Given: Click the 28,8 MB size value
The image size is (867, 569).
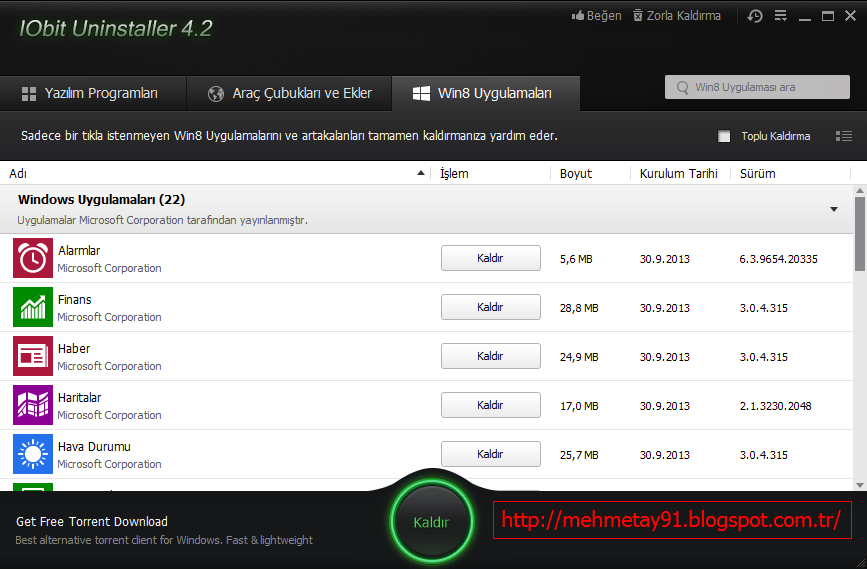Looking at the screenshot, I should tap(579, 308).
